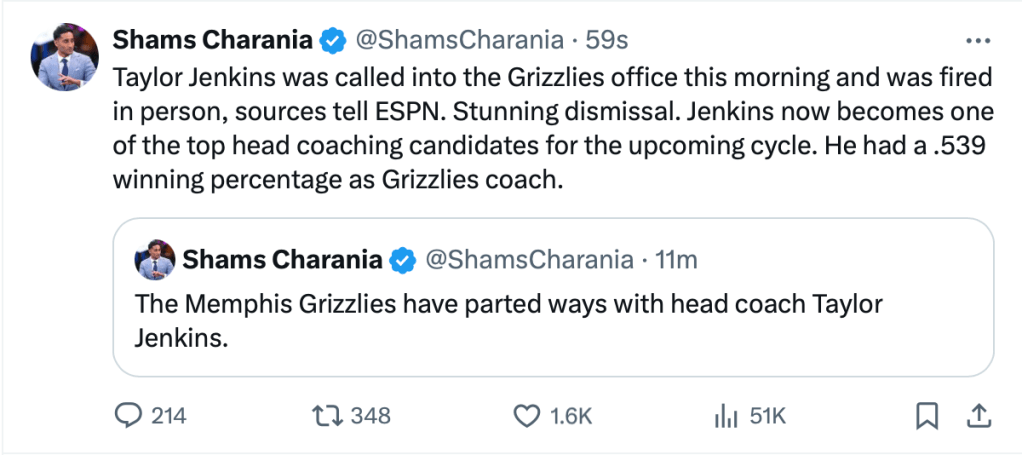Open the quoted tweet about parting ways
This screenshot has width=1022, height=455.
(553, 297)
